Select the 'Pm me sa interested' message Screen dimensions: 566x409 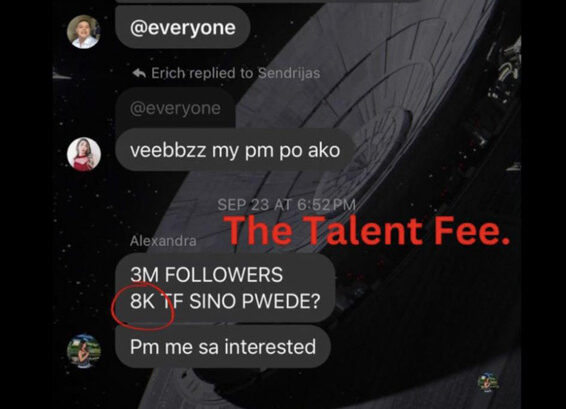click(x=223, y=347)
